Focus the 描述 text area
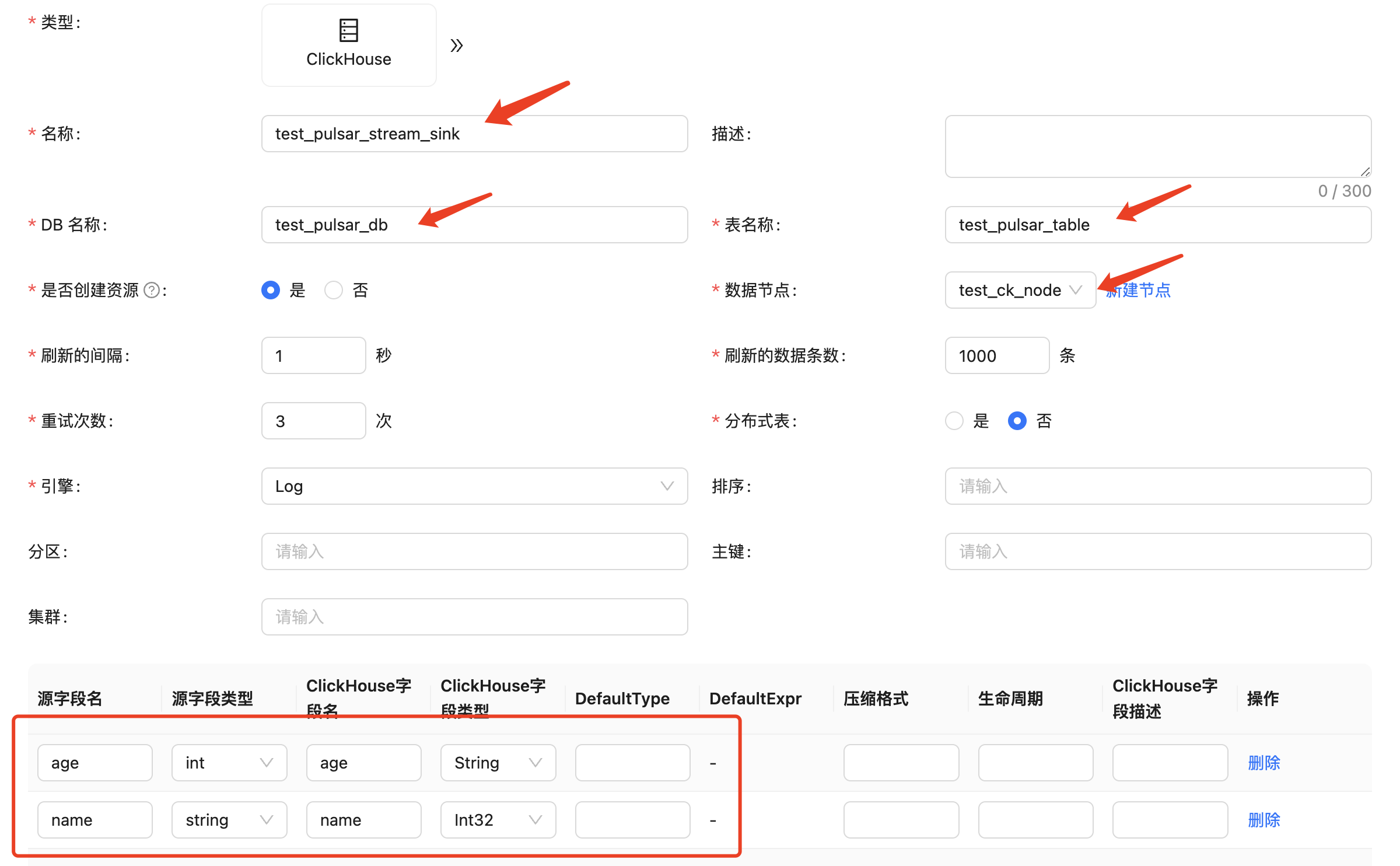Viewport: 1400px width, 866px height. (1158, 146)
